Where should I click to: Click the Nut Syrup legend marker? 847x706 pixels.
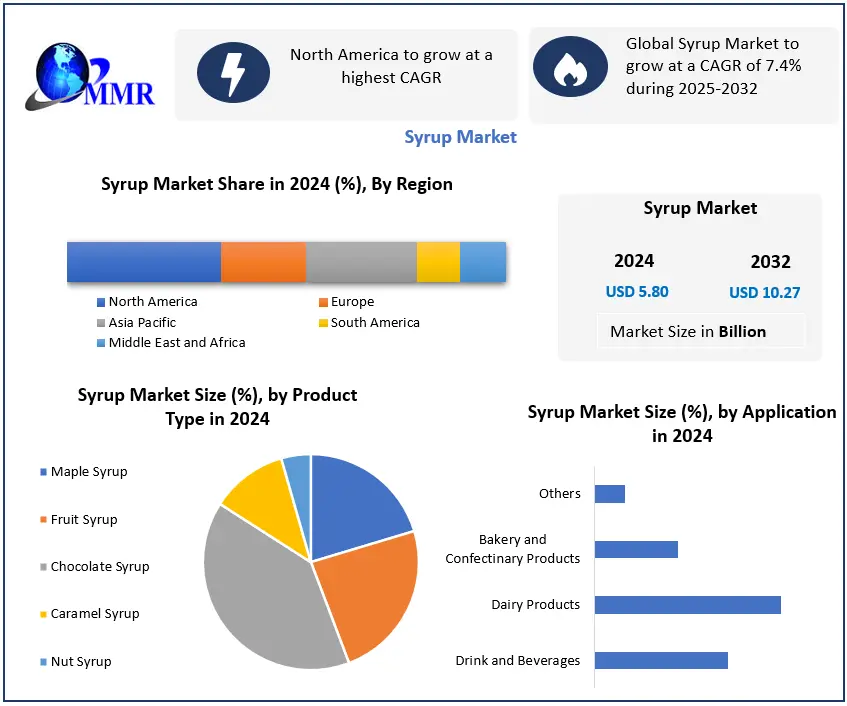[43, 662]
